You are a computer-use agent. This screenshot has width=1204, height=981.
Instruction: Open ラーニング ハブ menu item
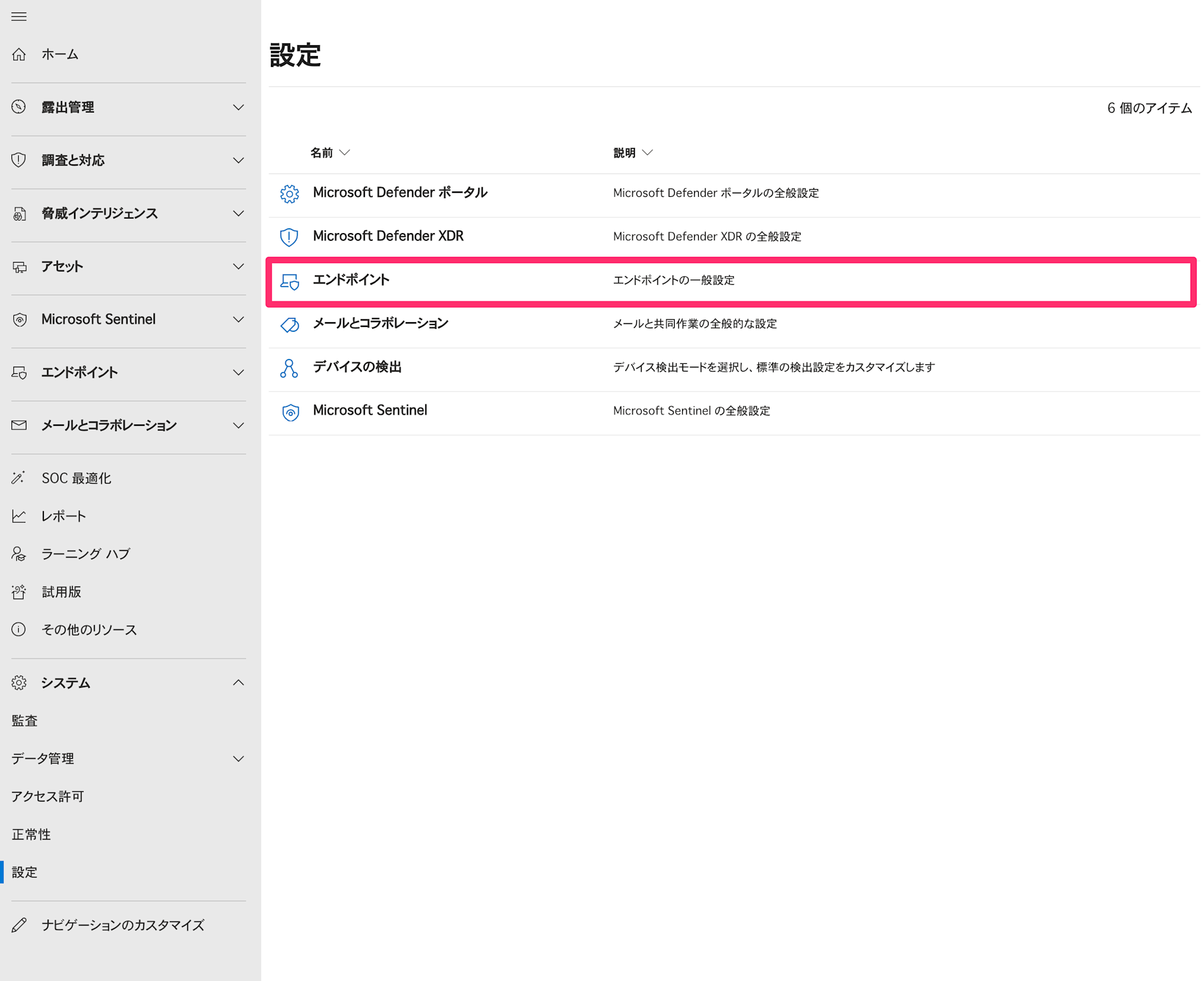[x=85, y=554]
